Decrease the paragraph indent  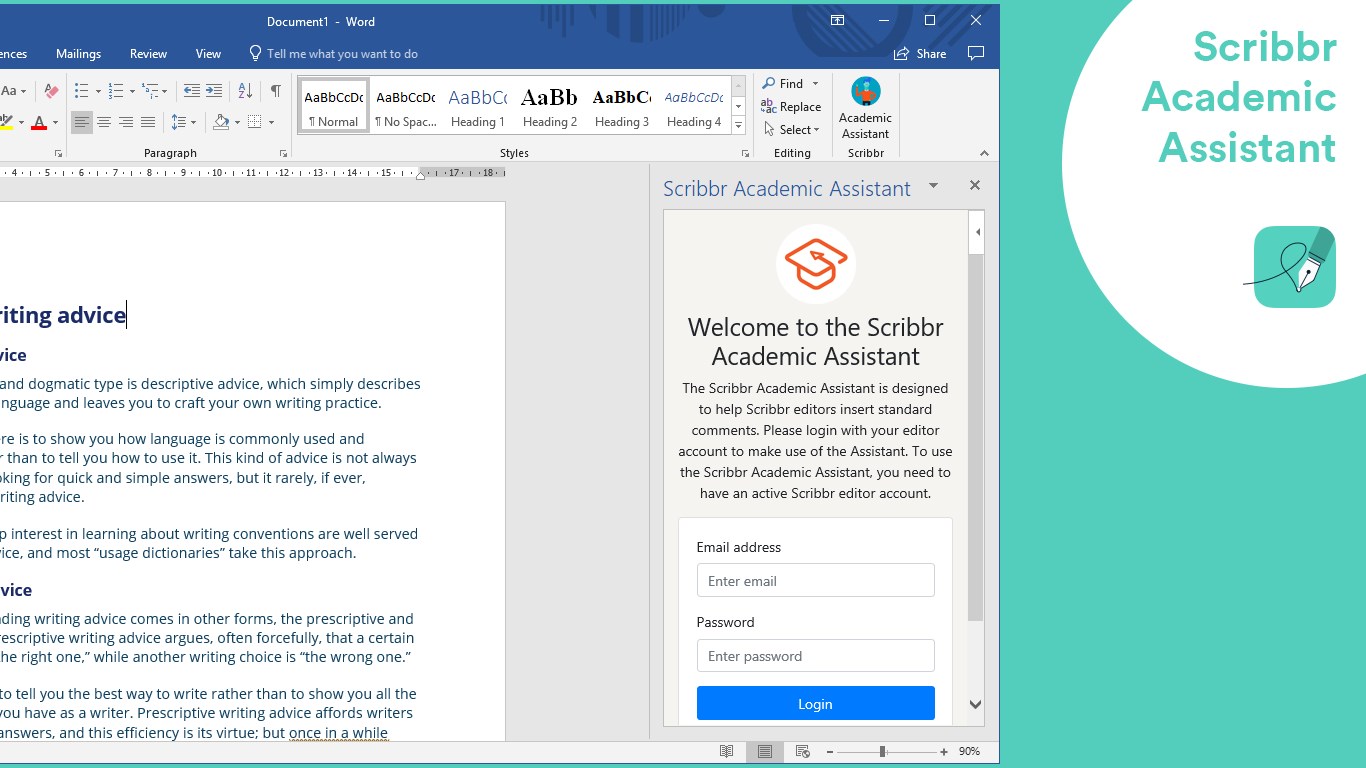click(x=191, y=91)
